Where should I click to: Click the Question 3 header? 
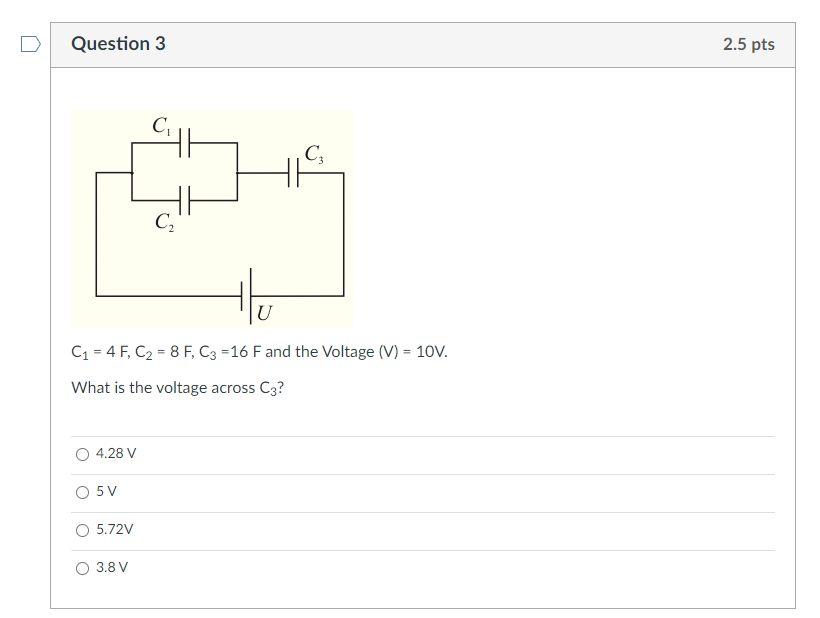(120, 43)
